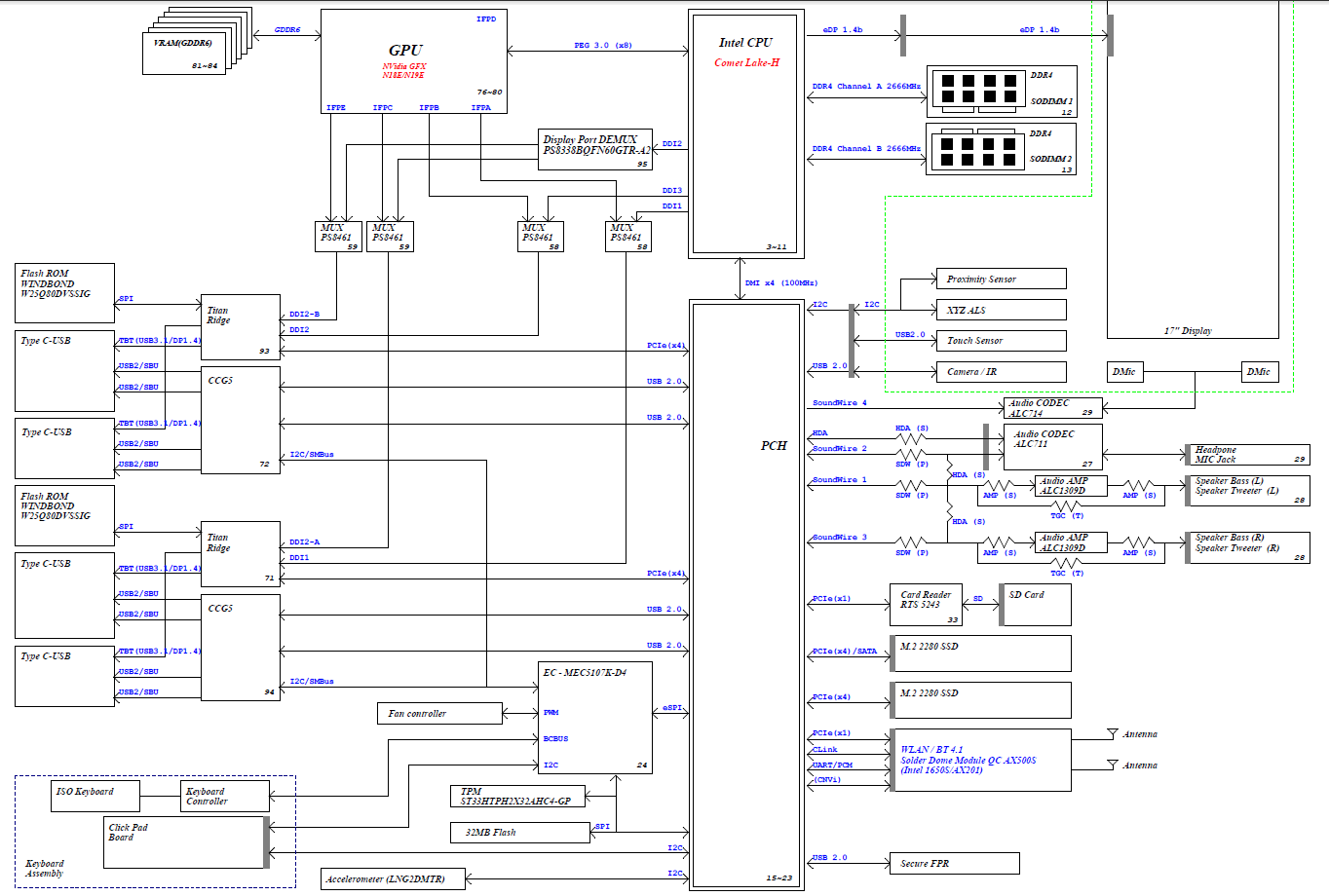Click the Fan controller box
The image size is (1329, 896).
[439, 714]
